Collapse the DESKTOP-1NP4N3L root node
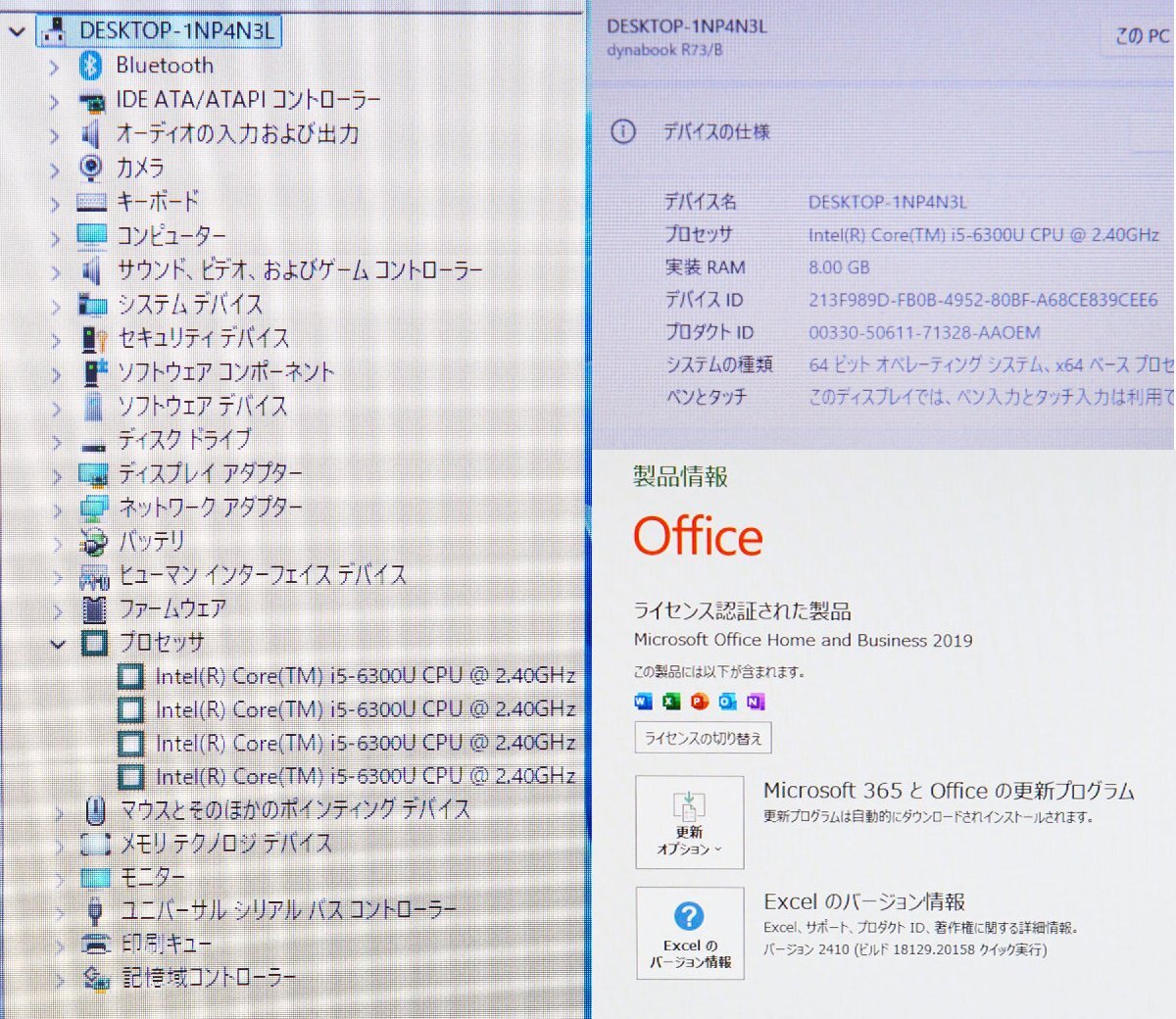Viewport: 1176px width, 1019px height. pos(17,31)
